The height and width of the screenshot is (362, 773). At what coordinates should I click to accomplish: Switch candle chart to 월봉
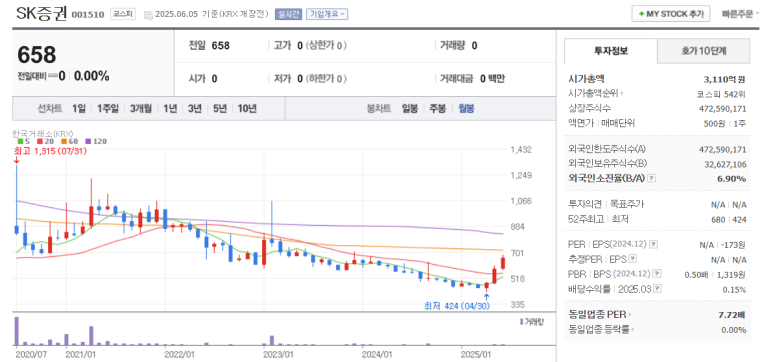pyautogui.click(x=466, y=109)
